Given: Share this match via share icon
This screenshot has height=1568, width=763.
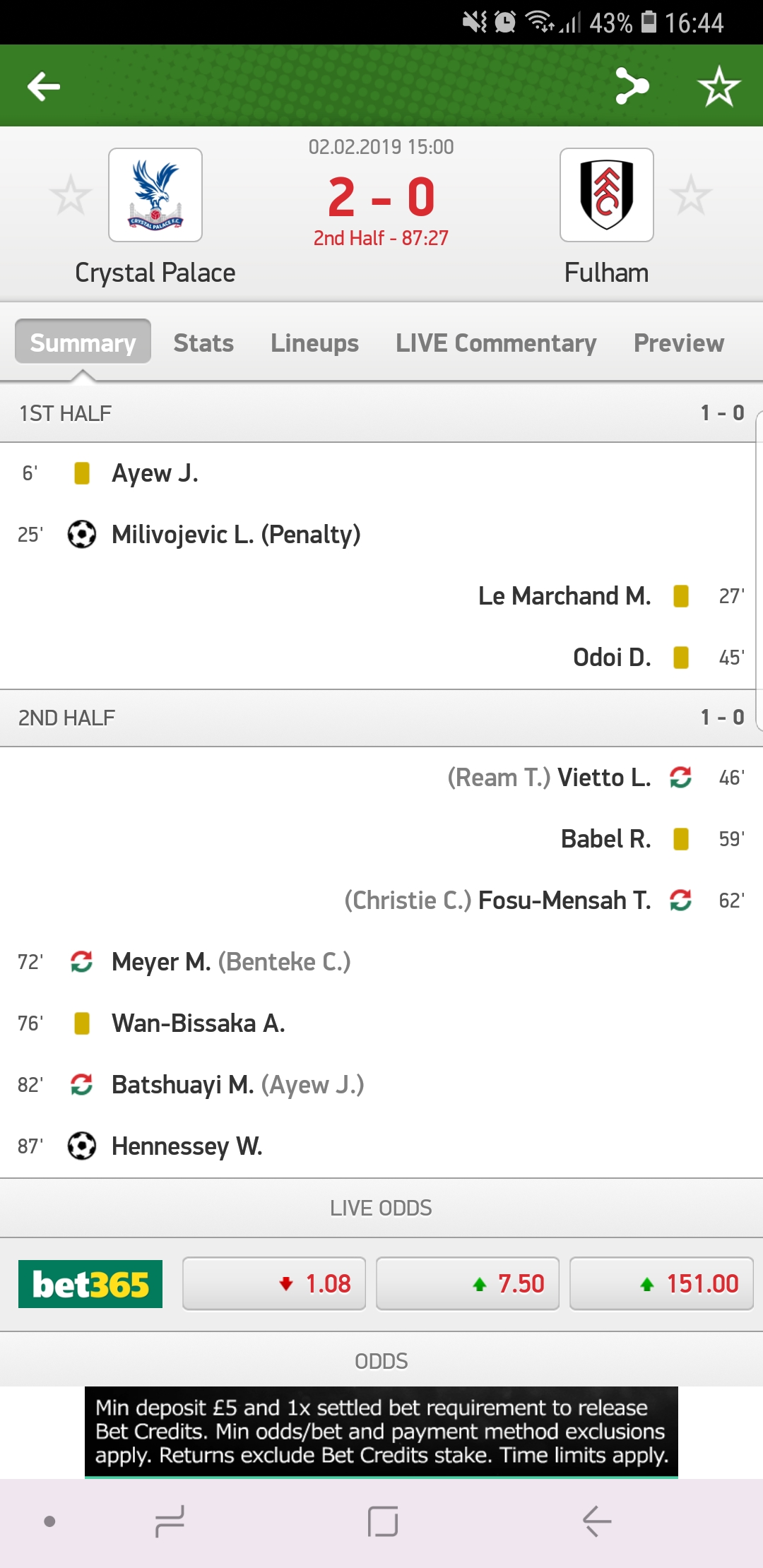Looking at the screenshot, I should click(x=632, y=86).
